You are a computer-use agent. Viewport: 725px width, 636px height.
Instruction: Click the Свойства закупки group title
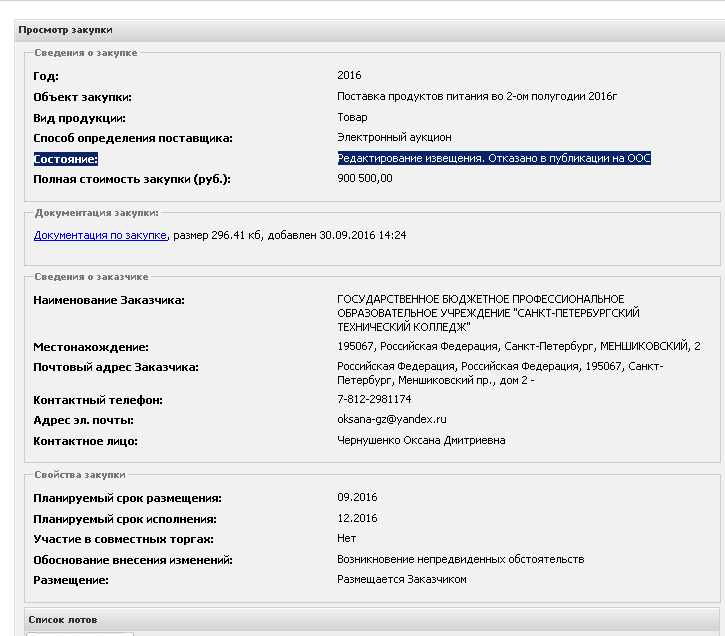[x=79, y=474]
